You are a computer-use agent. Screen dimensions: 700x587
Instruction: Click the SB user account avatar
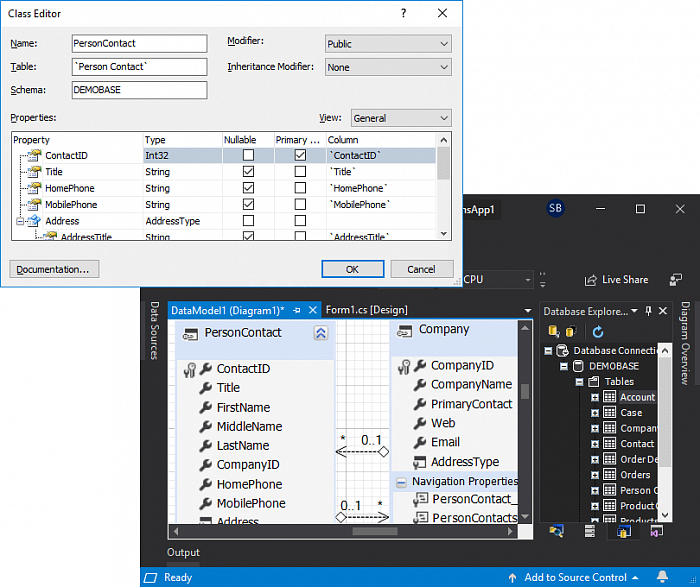pos(556,209)
